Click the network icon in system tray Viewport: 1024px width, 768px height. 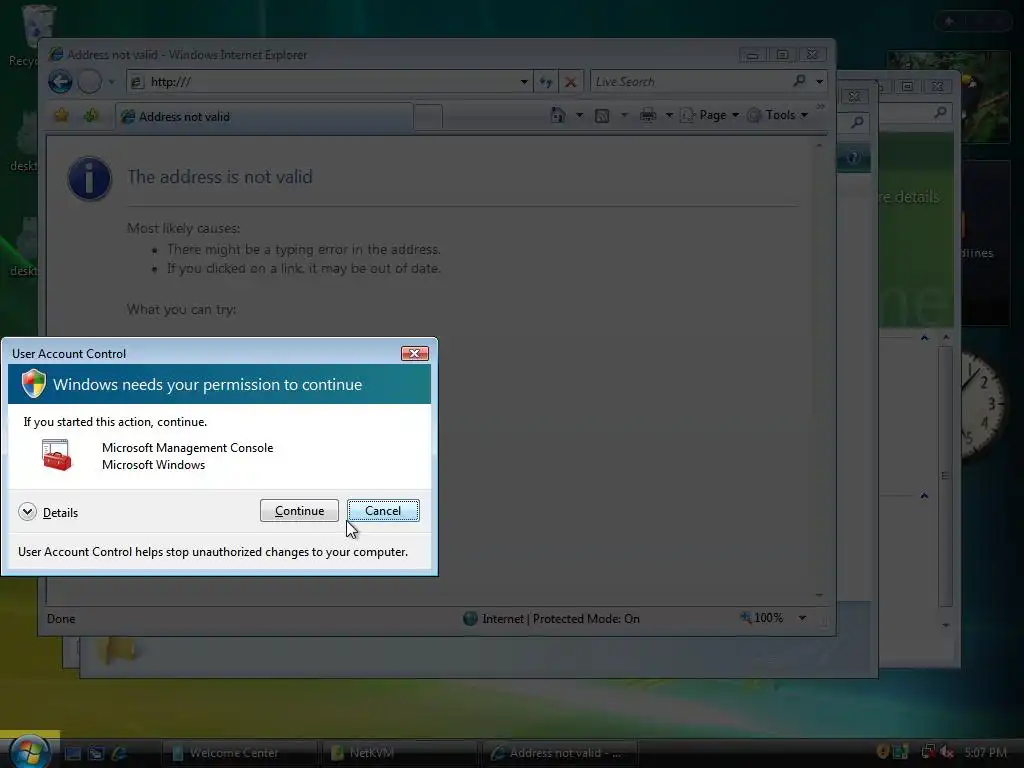(927, 752)
